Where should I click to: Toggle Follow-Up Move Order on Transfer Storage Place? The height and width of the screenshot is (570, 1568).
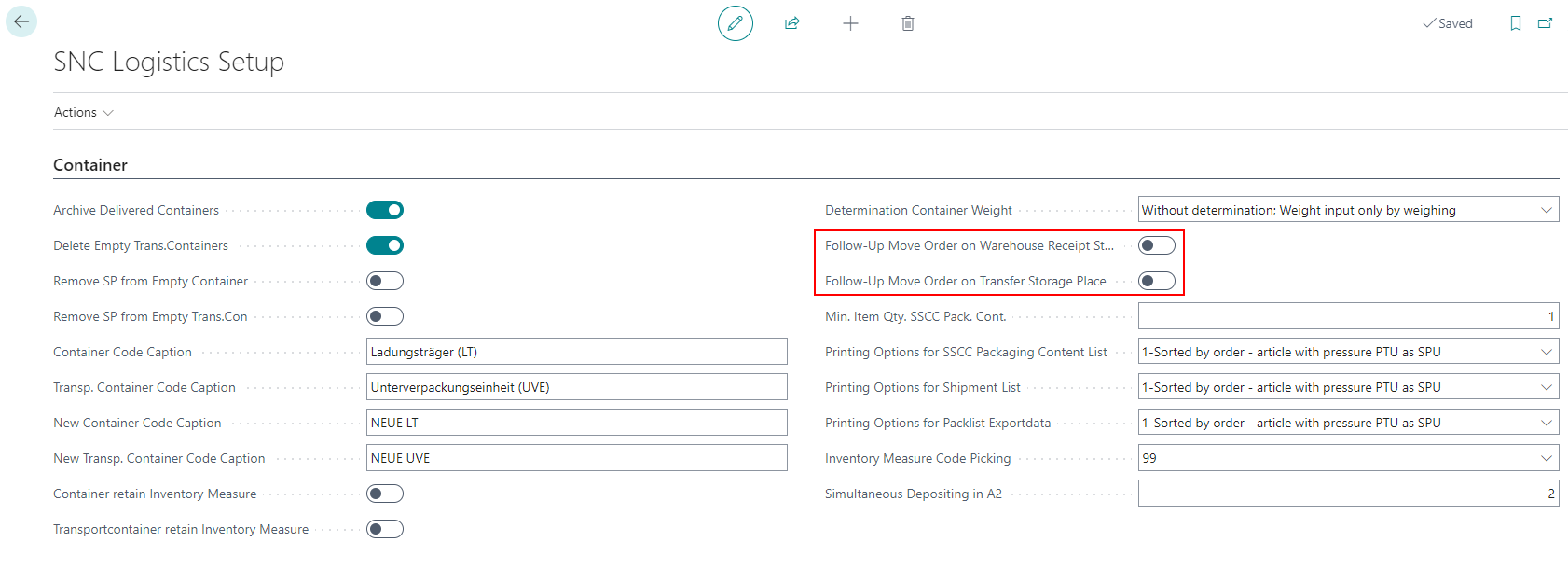click(x=1157, y=281)
